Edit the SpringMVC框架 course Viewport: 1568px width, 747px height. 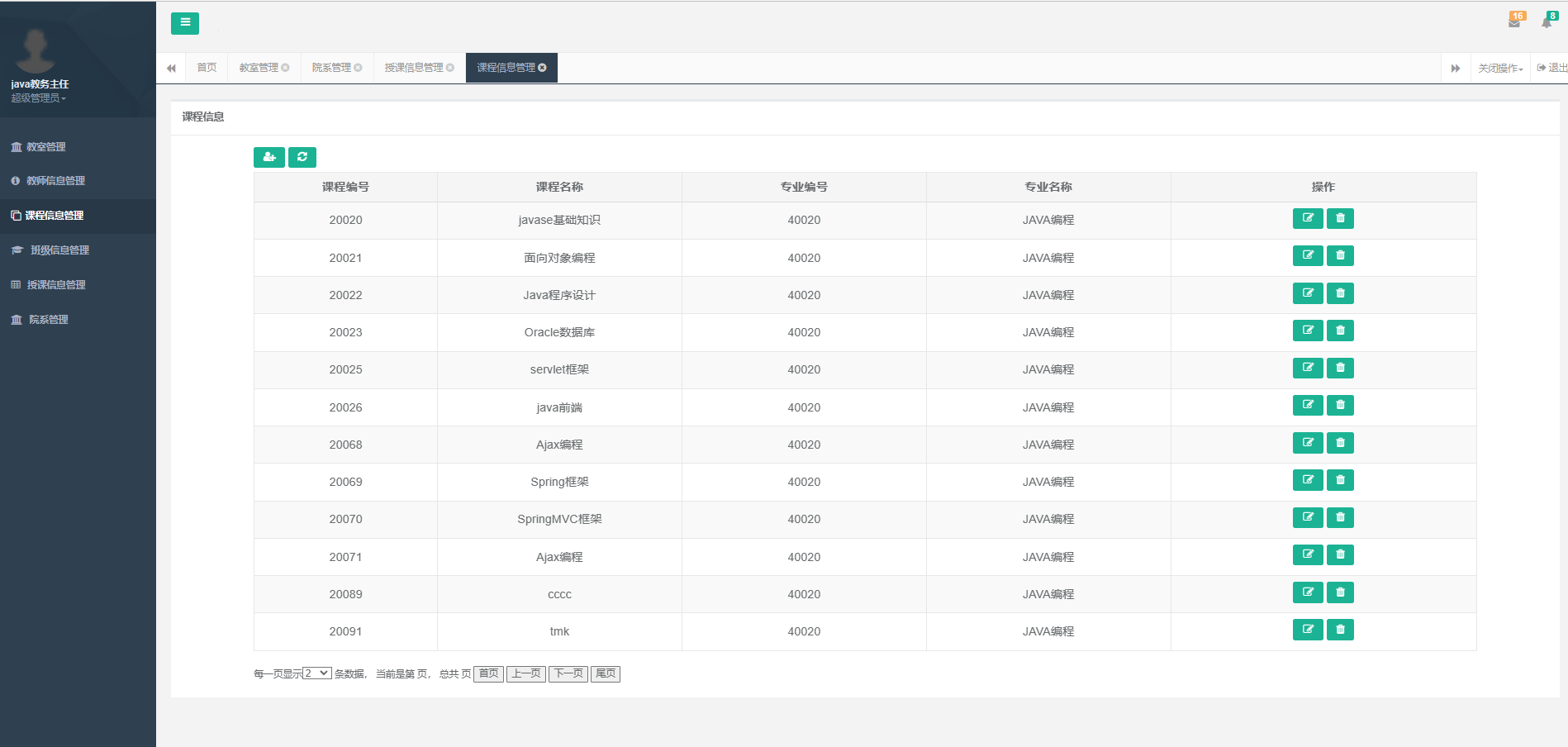point(1308,517)
